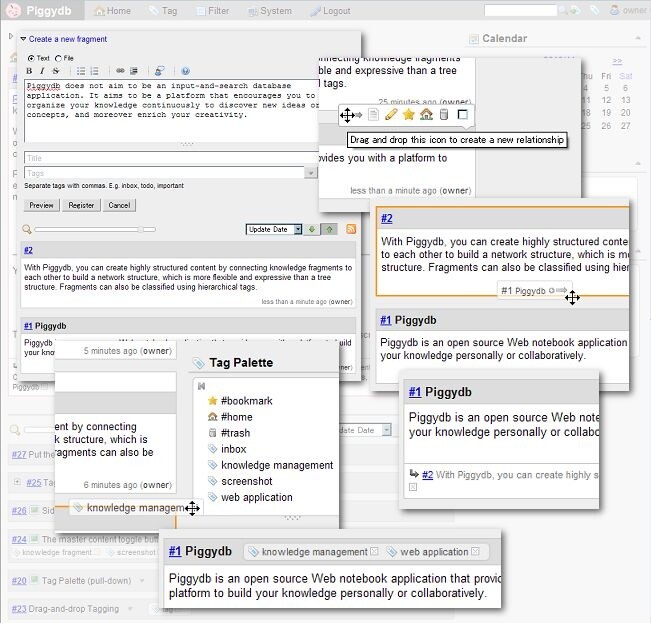Select screenshot tag in Tag Palette
Screen dimensions: 651x623
click(x=247, y=481)
